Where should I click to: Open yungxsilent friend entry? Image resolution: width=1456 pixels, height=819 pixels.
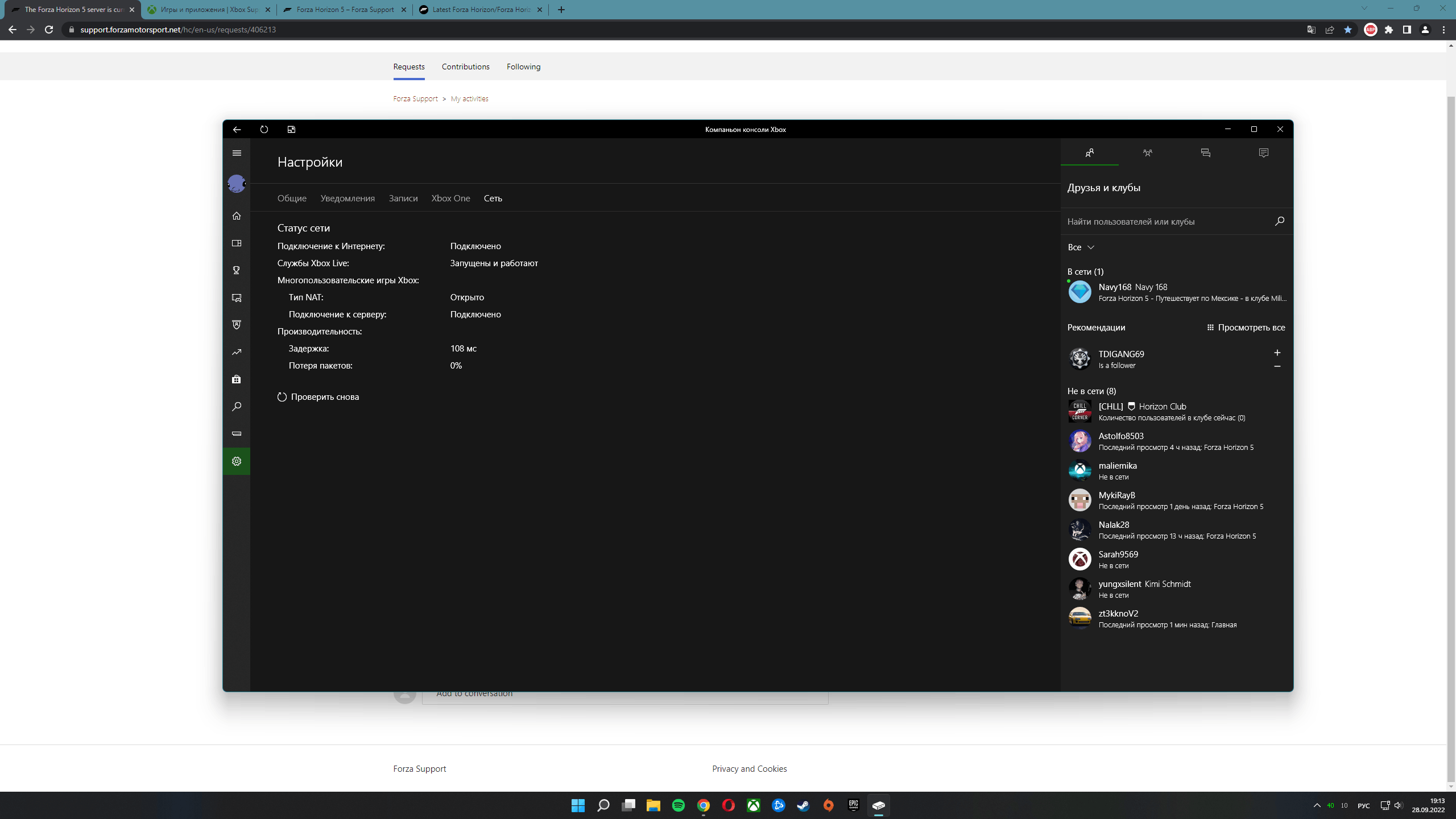coord(1177,589)
